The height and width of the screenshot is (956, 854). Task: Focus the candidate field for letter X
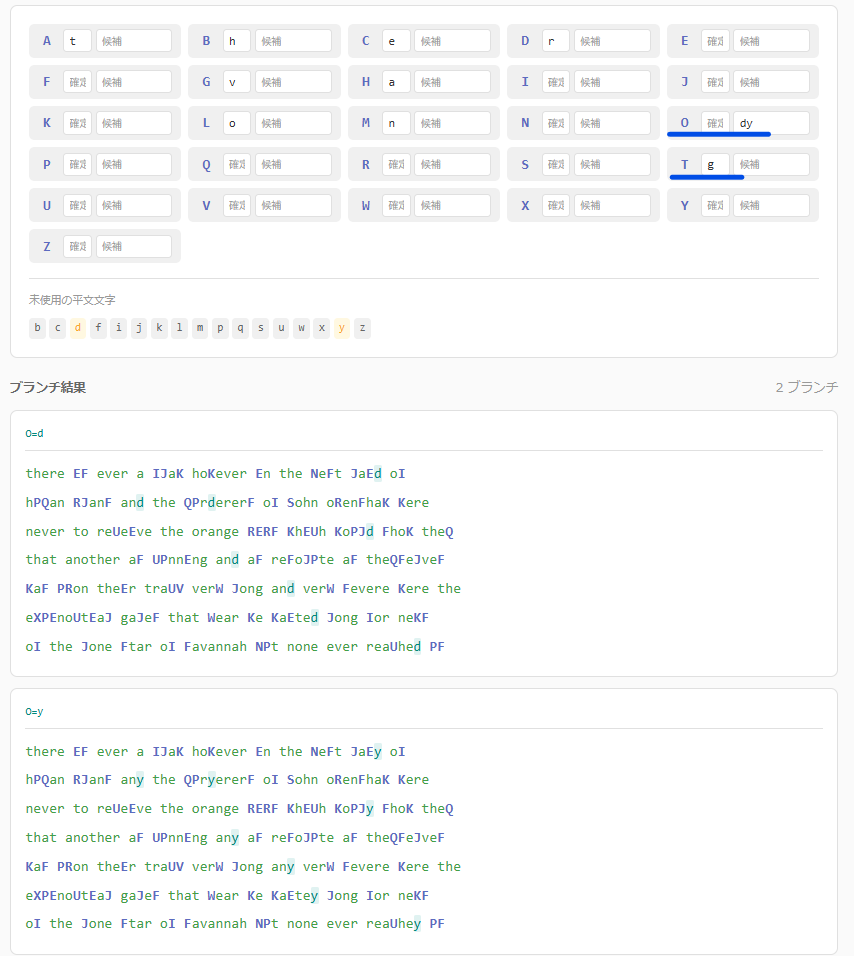click(612, 205)
